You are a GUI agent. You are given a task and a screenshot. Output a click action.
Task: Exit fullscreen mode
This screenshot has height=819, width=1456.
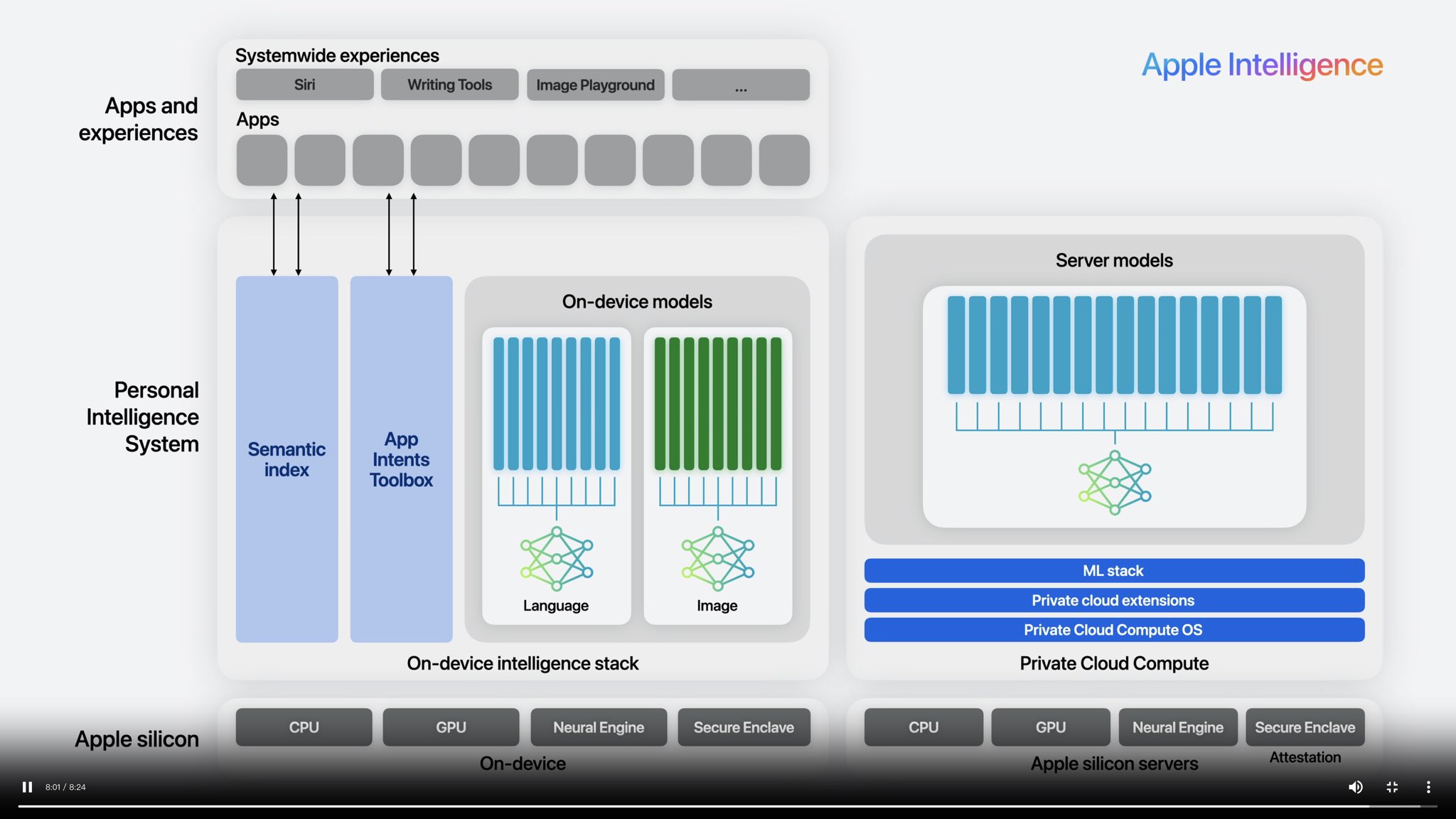click(1392, 787)
